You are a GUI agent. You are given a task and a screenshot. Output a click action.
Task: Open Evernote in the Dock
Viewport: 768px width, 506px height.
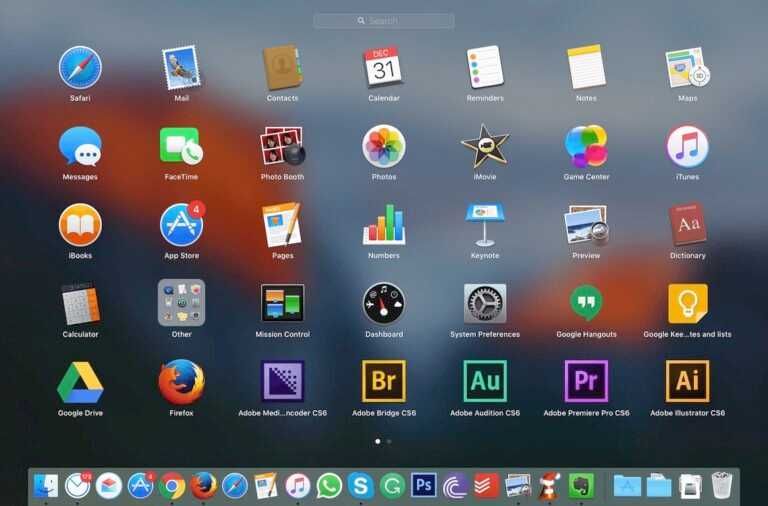581,486
